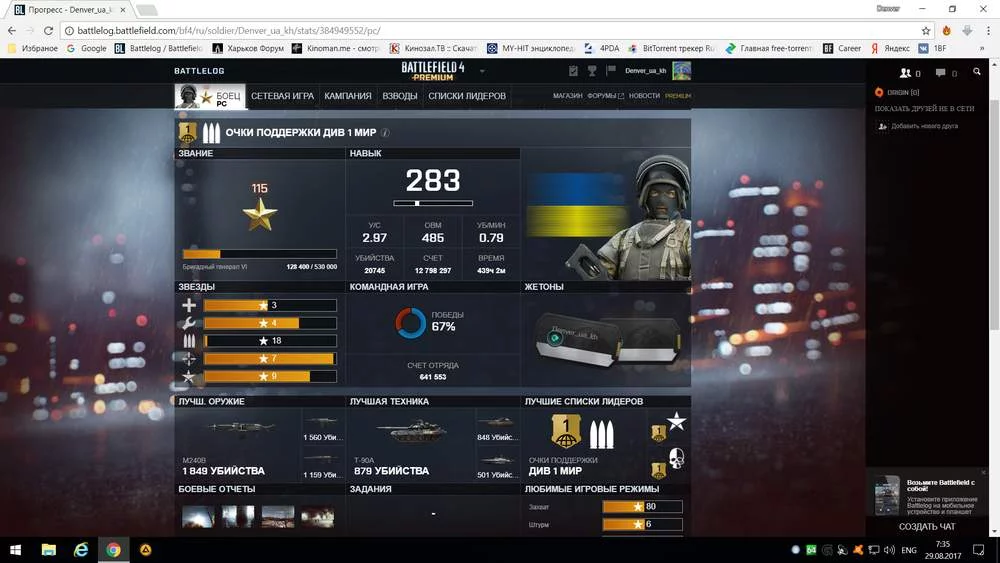Bookmark this page with the star icon
This screenshot has width=1000, height=563.
pyautogui.click(x=925, y=31)
